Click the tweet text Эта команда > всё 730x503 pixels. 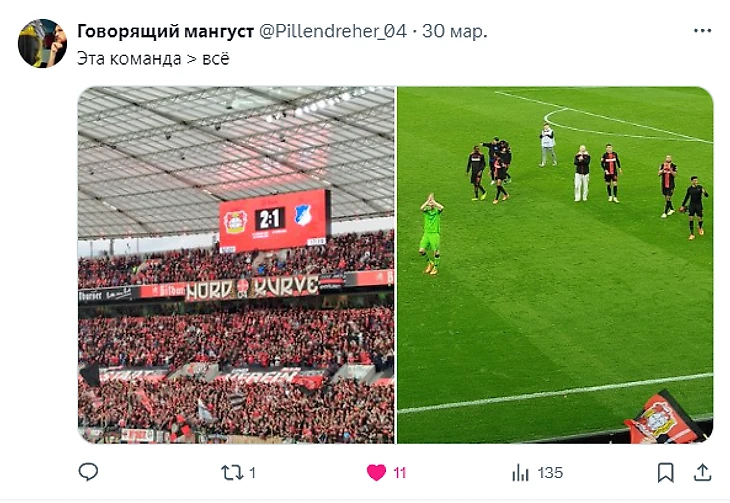pos(153,59)
